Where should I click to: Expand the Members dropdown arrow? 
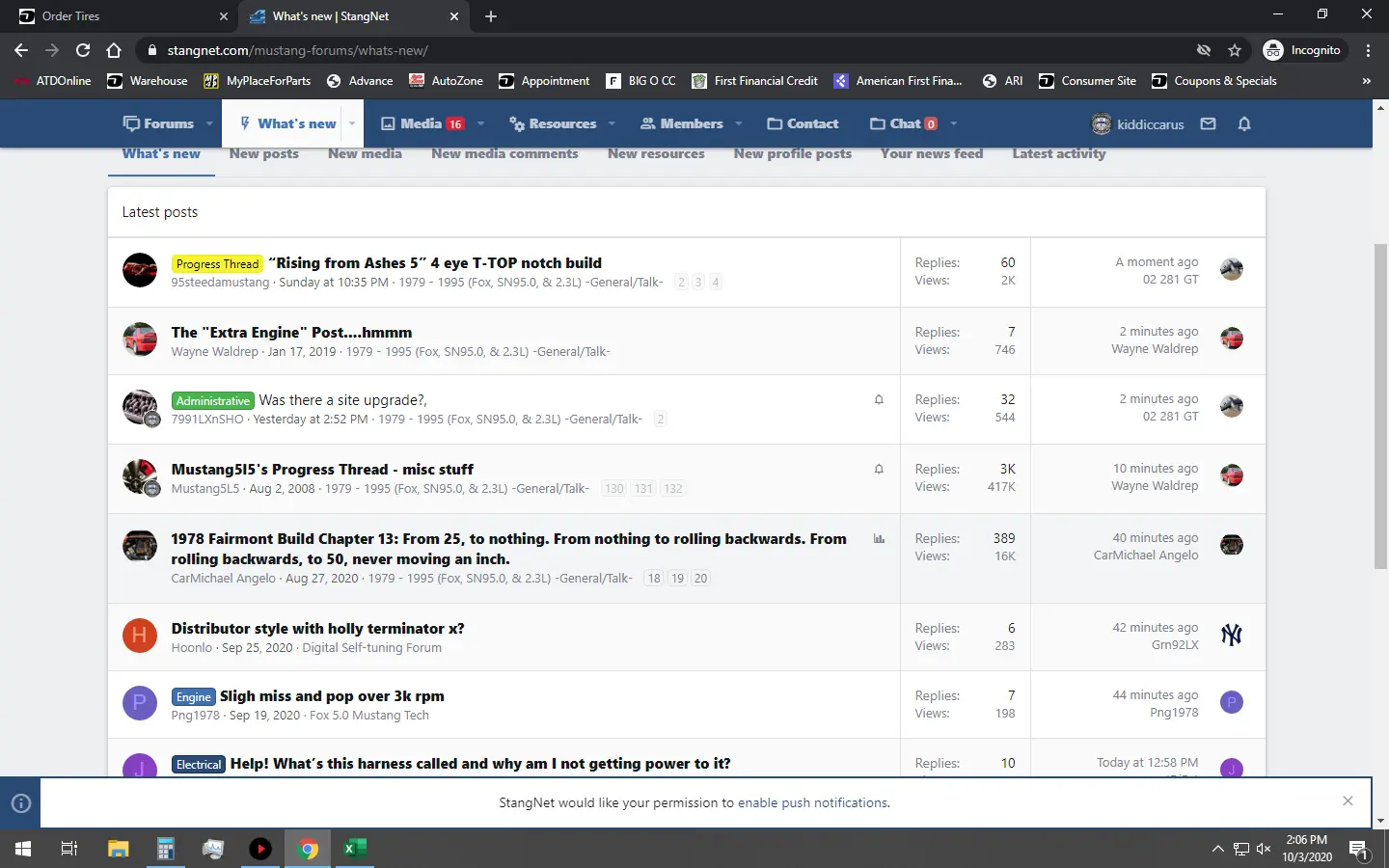(739, 123)
